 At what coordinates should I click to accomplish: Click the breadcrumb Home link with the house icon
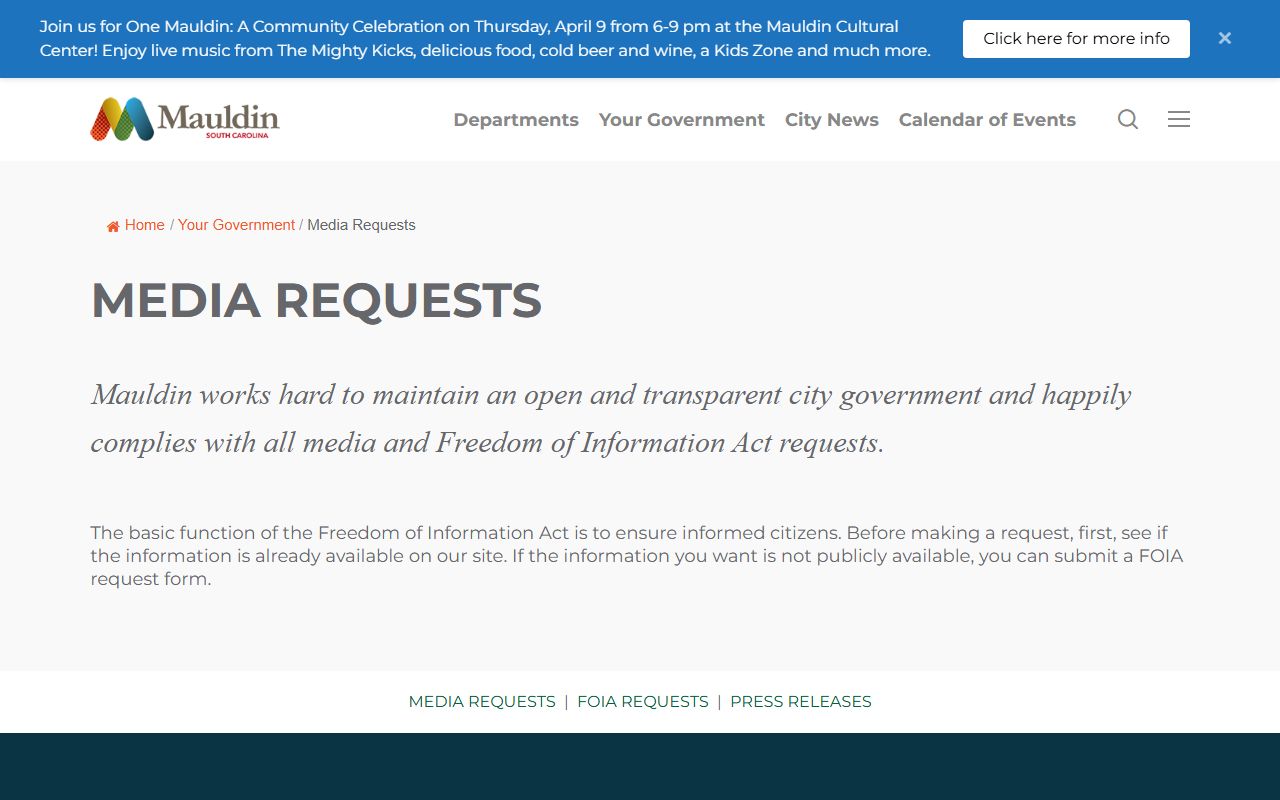[136, 225]
